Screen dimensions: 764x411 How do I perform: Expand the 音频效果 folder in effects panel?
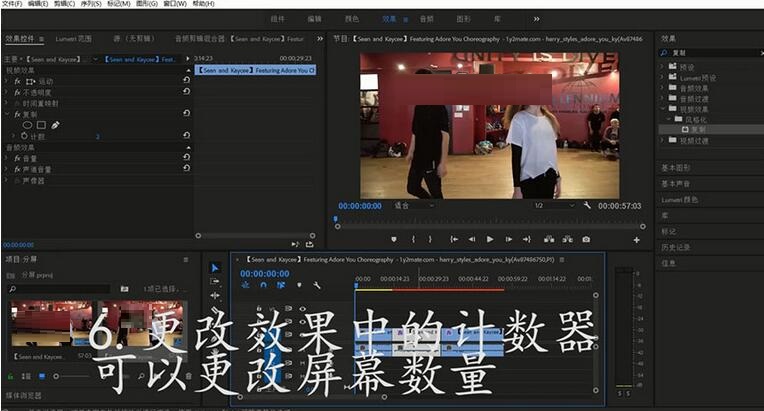click(663, 87)
